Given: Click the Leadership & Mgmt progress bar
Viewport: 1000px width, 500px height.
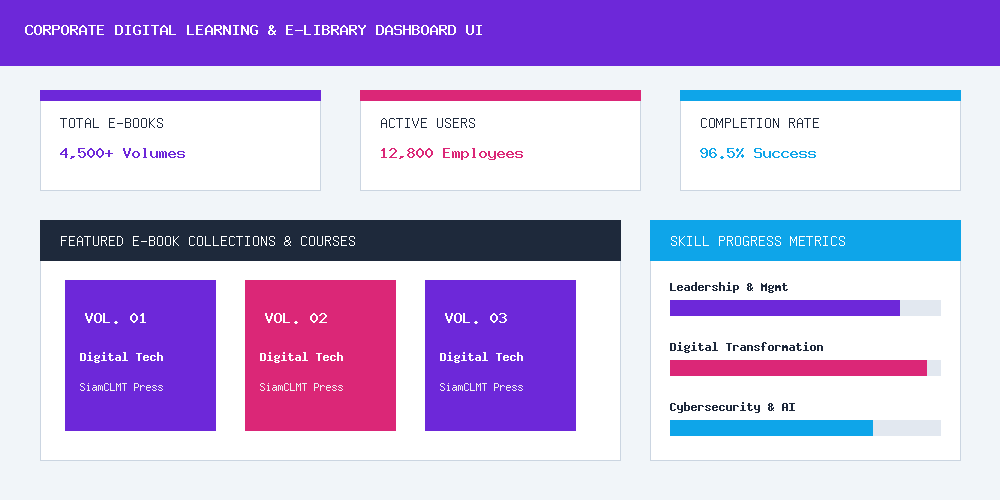Looking at the screenshot, I should click(805, 308).
